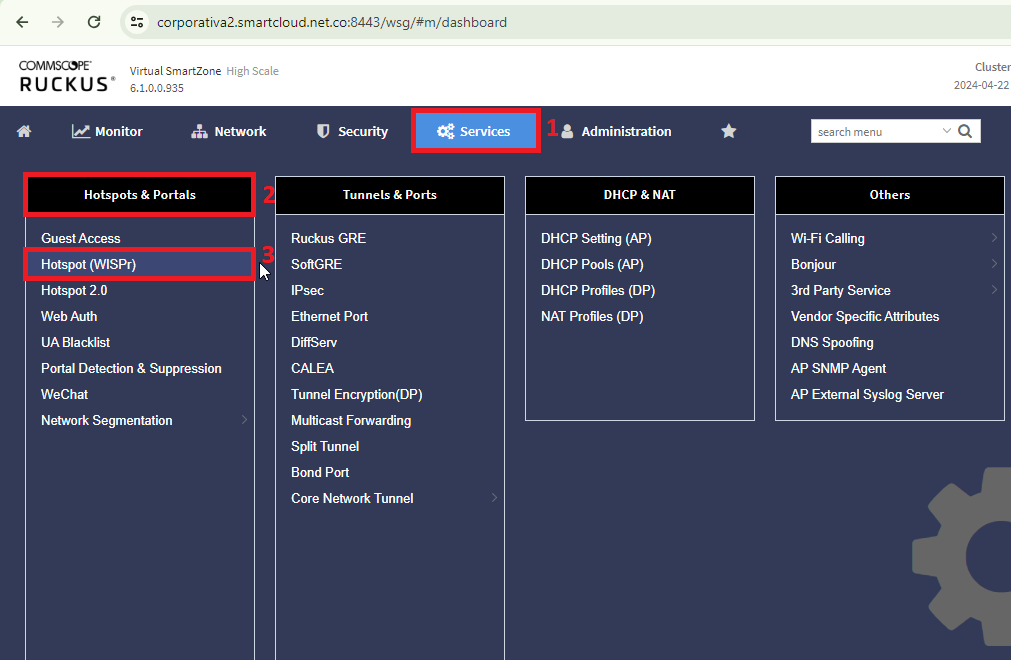Click the browser back arrow
The image size is (1011, 660).
[x=23, y=22]
